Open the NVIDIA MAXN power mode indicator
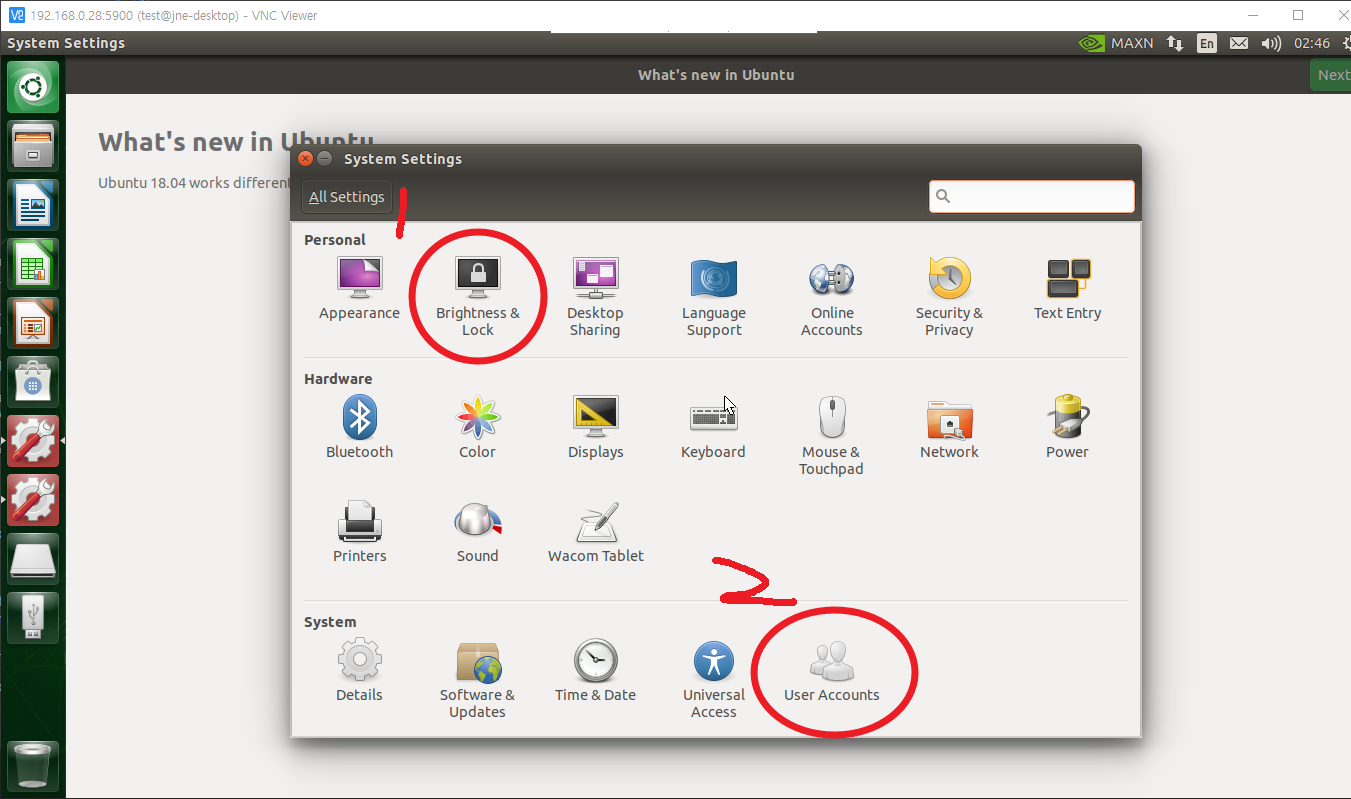 pos(1116,43)
